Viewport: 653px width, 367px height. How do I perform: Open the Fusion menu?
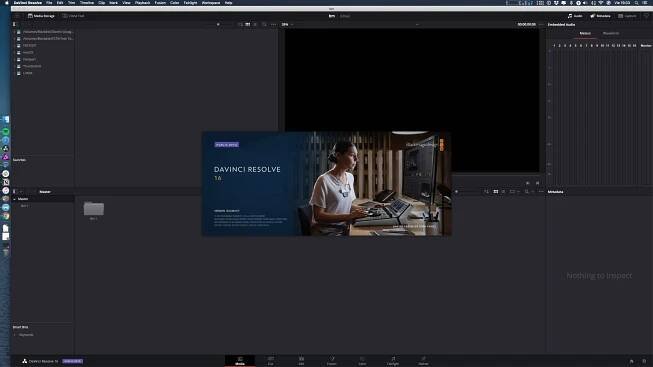pos(160,2)
